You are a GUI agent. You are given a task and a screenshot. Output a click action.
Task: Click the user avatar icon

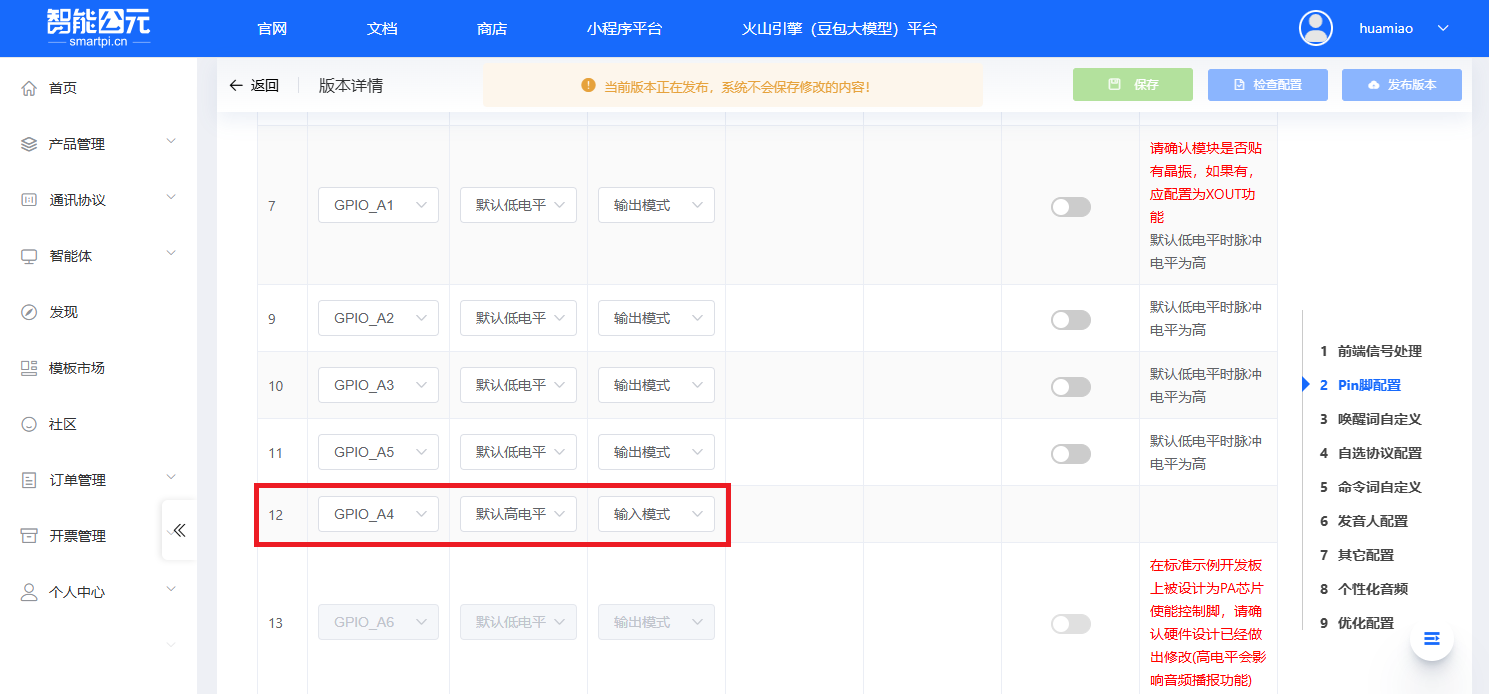tap(1315, 28)
